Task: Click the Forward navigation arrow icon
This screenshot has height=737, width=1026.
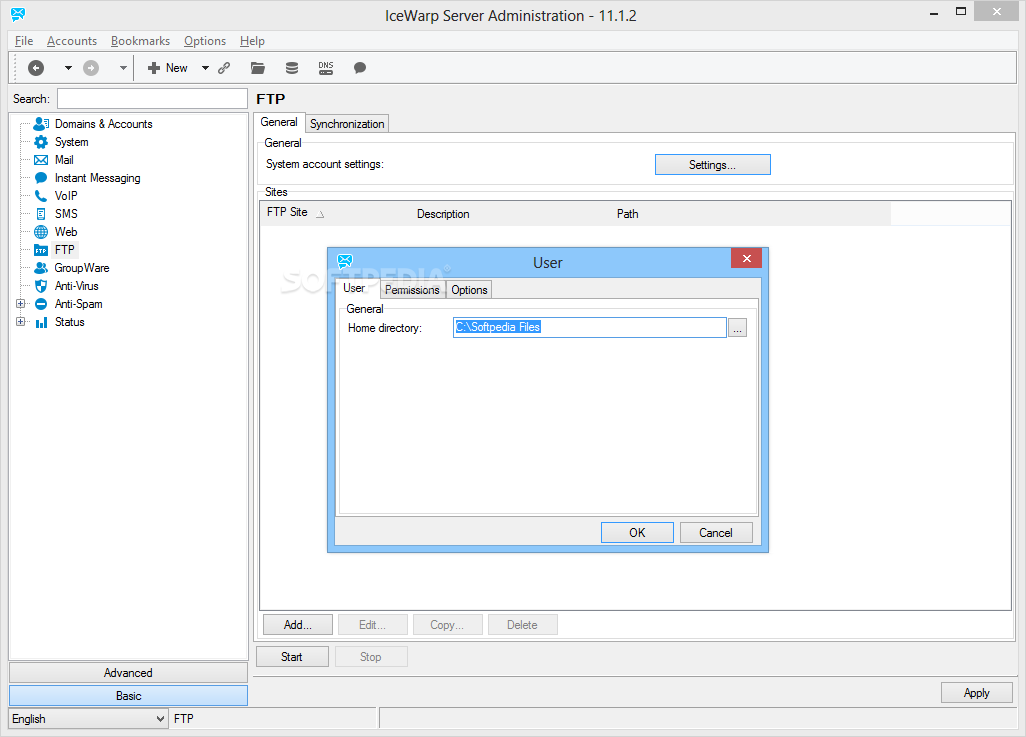Action: click(91, 67)
